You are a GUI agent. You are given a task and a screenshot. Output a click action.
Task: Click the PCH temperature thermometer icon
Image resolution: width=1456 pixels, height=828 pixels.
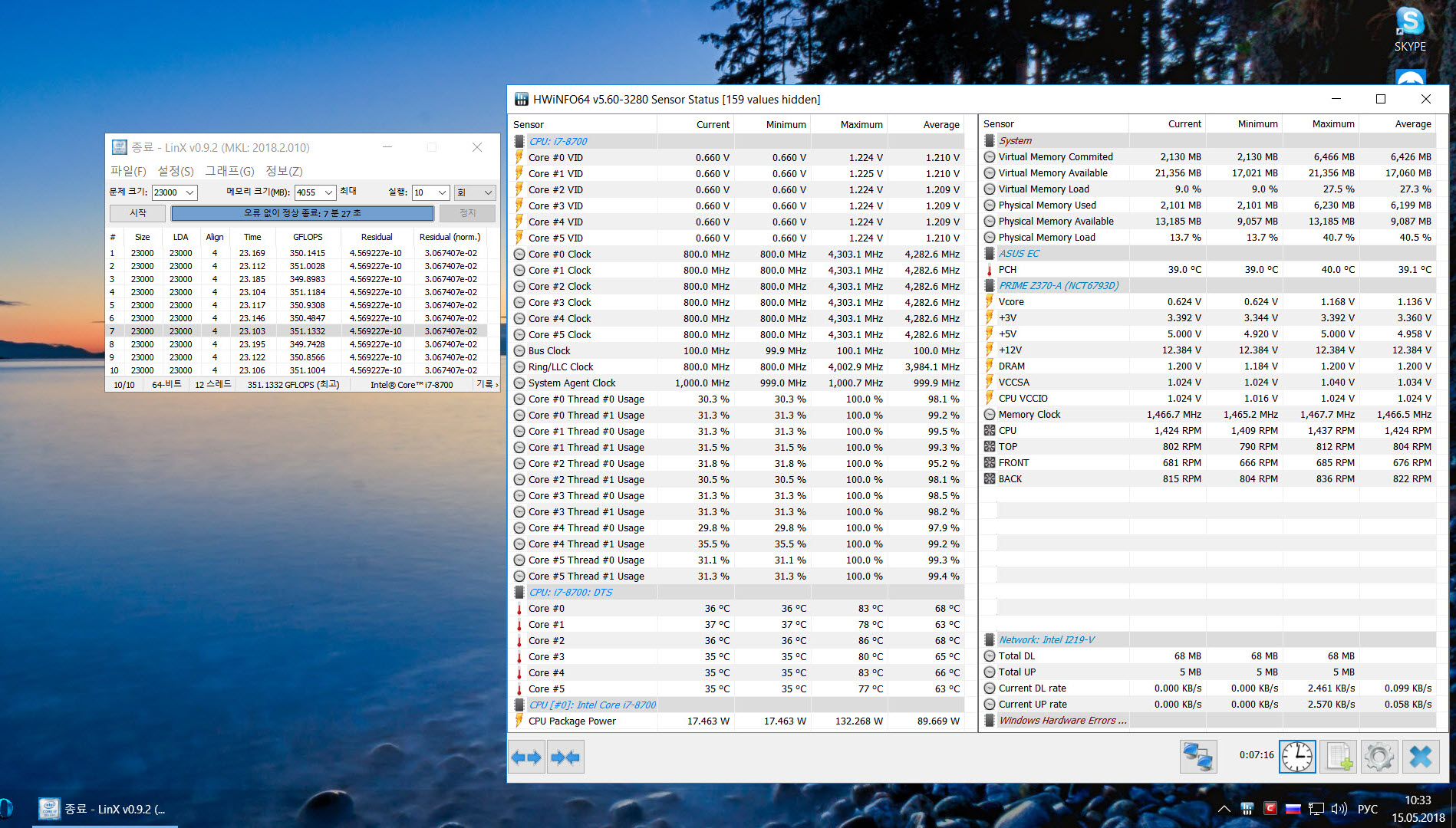tap(990, 269)
